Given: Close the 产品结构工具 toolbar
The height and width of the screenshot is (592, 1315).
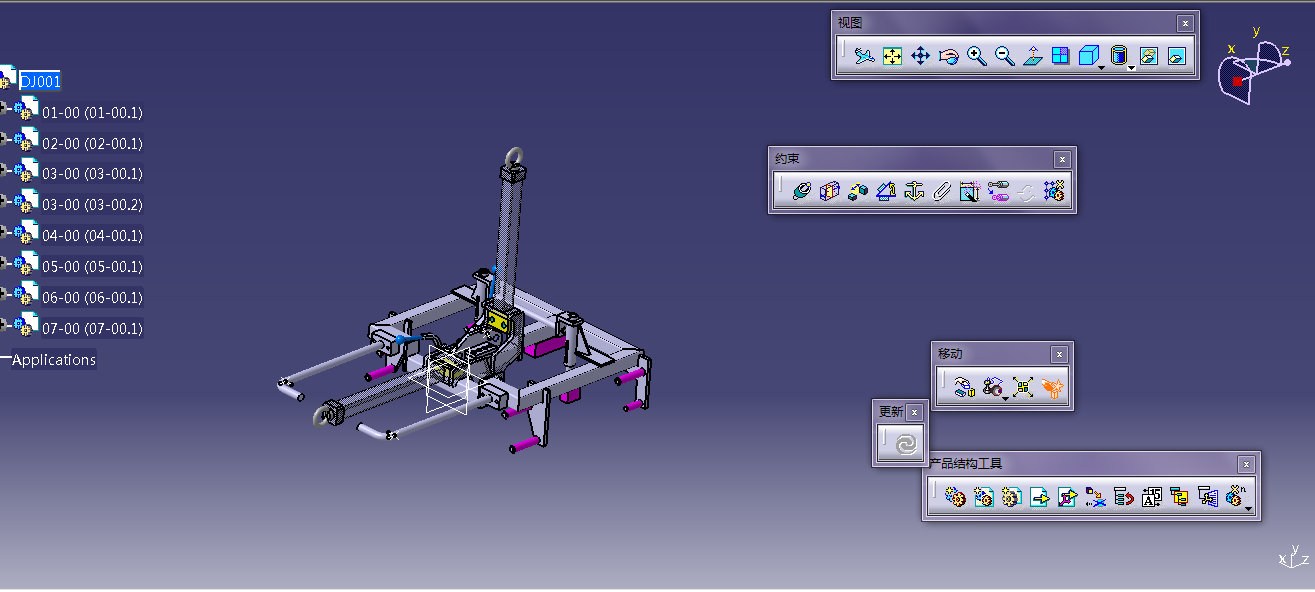Looking at the screenshot, I should 1246,464.
